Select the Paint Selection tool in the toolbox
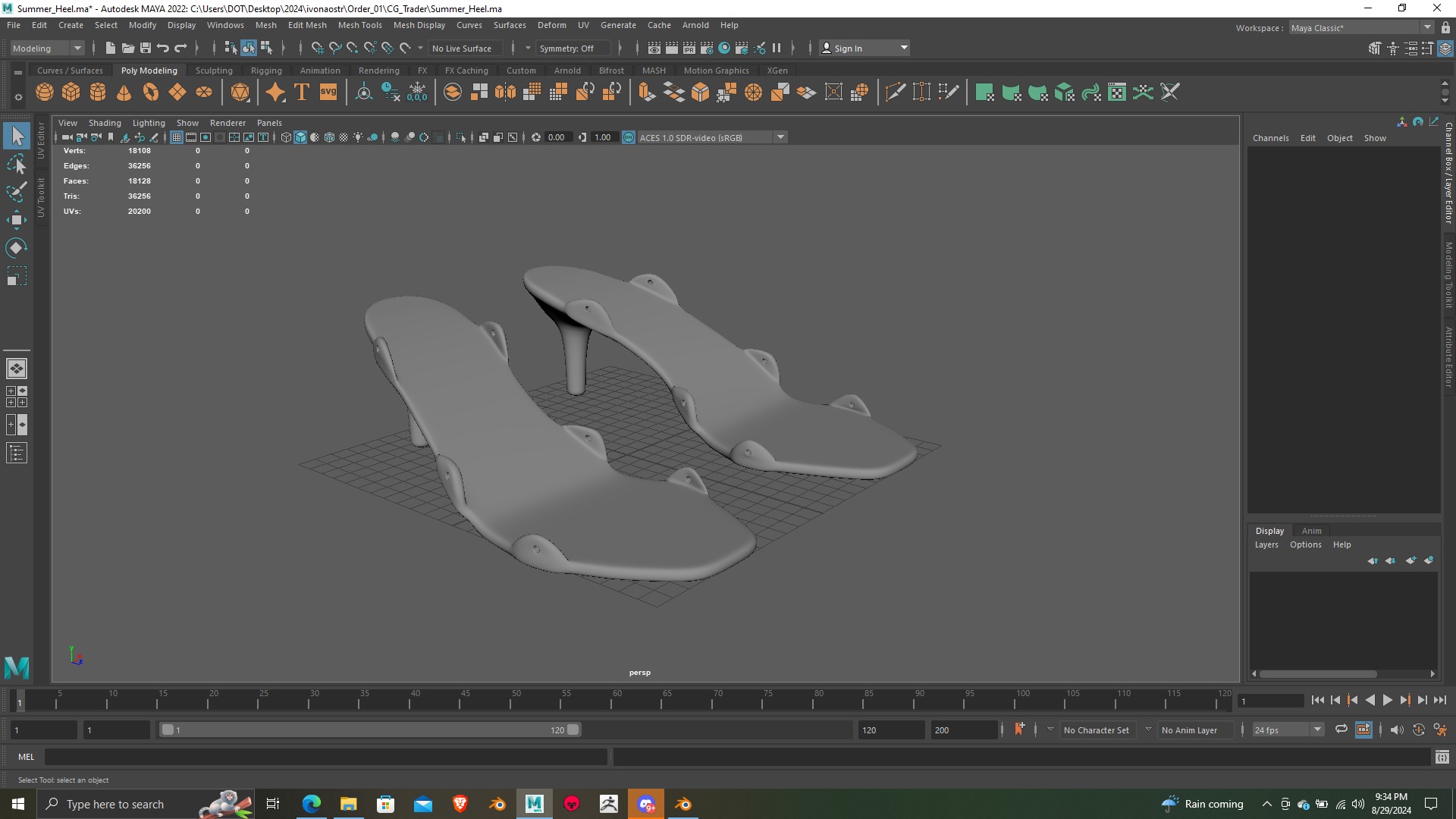The width and height of the screenshot is (1456, 819). 17,192
